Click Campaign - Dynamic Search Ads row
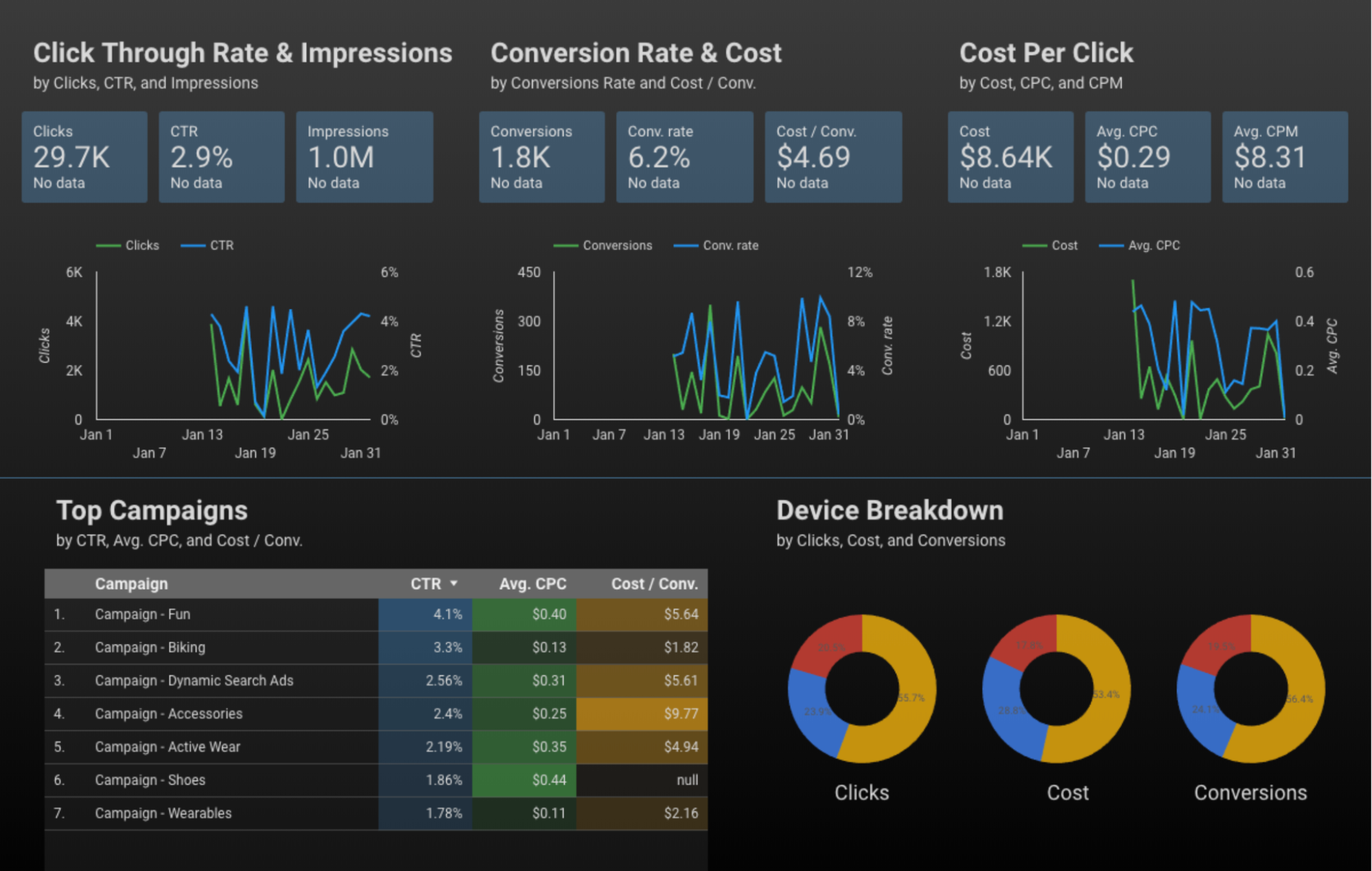Image resolution: width=1372 pixels, height=871 pixels. (x=194, y=681)
